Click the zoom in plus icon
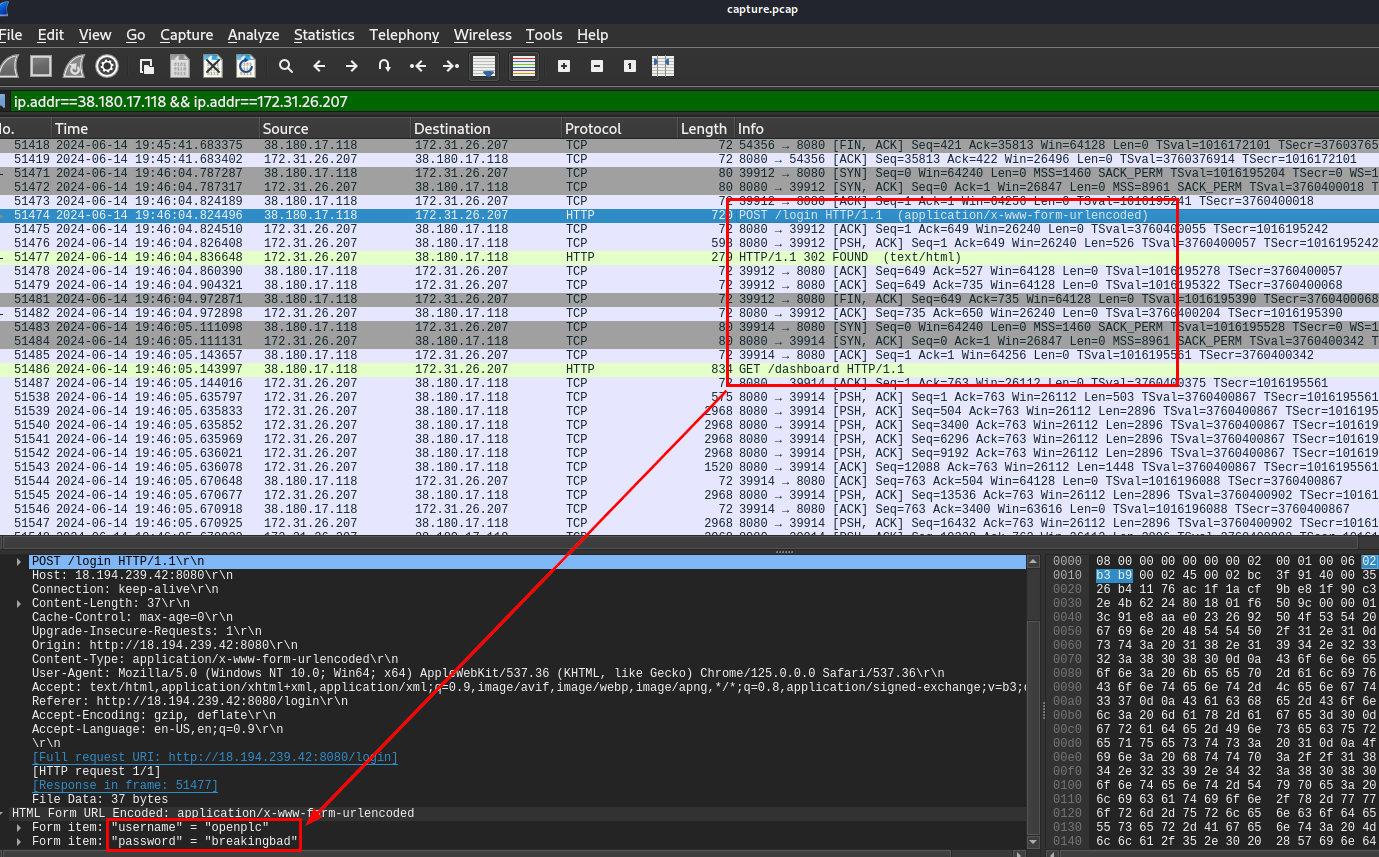 (x=564, y=66)
